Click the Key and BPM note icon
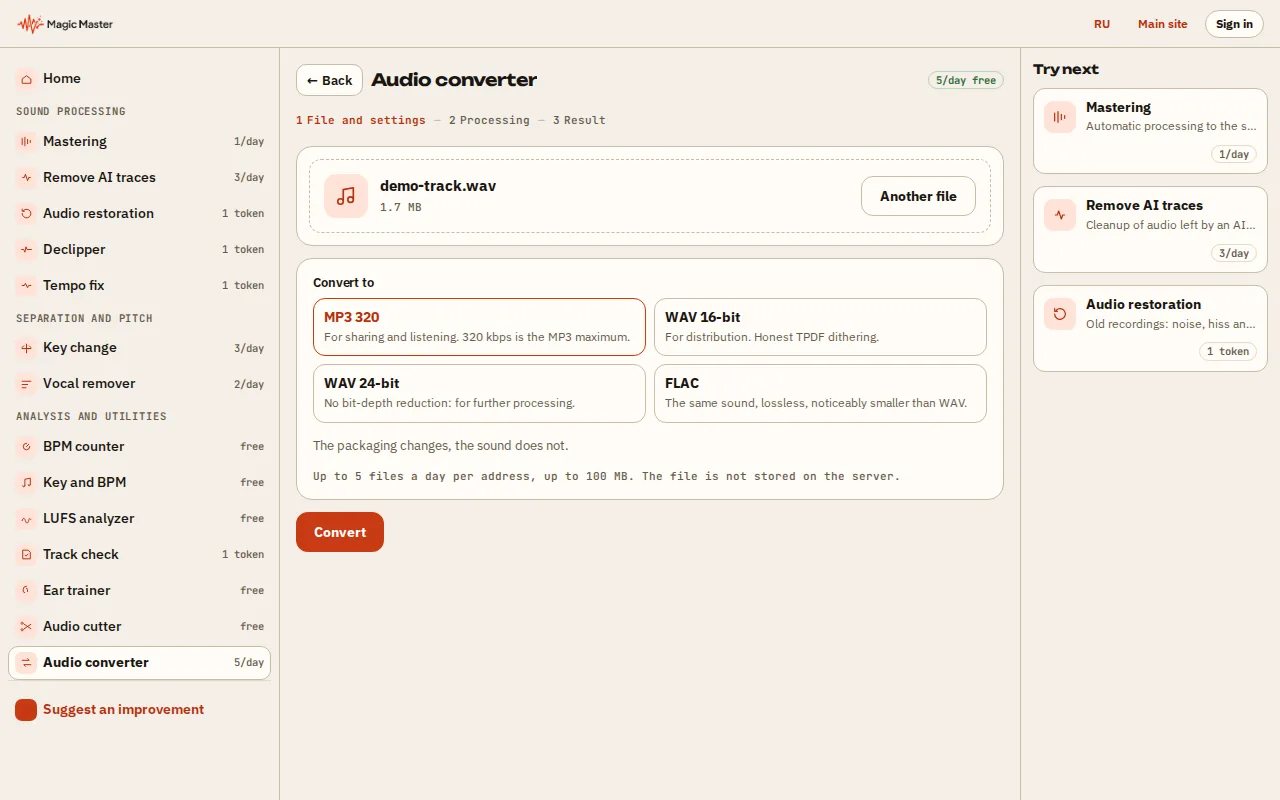 point(26,483)
